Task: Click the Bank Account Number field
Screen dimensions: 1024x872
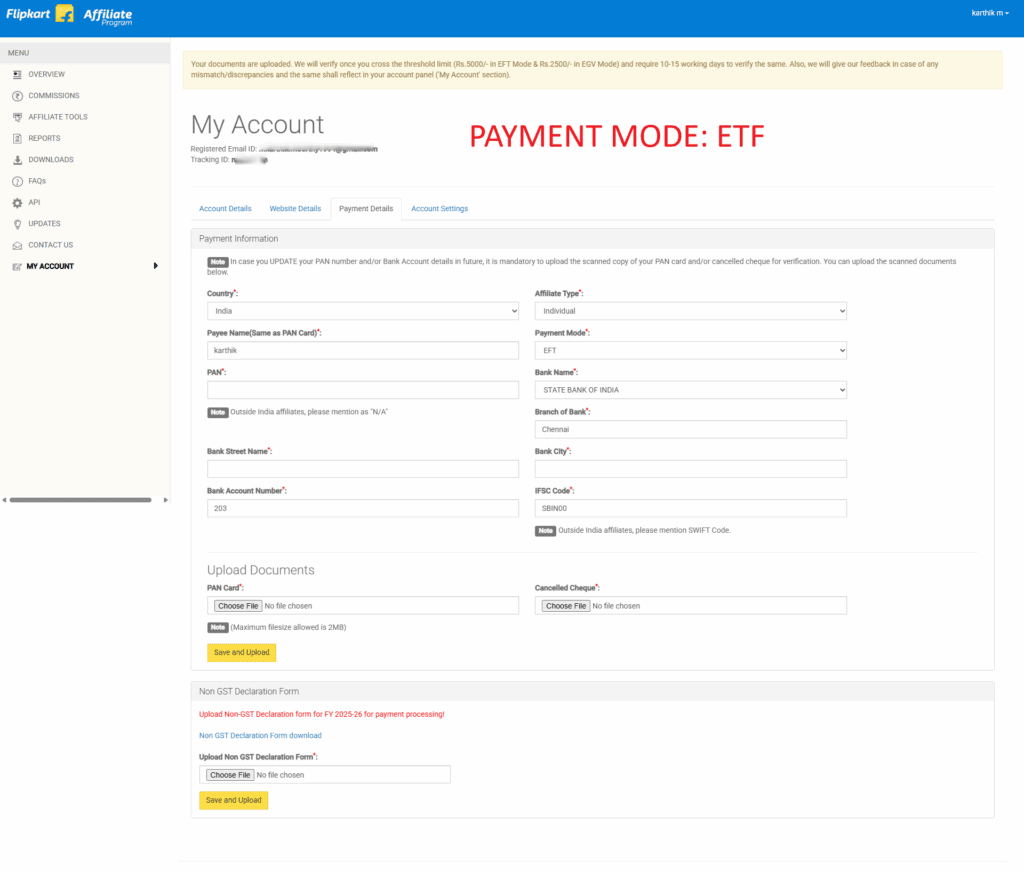Action: pyautogui.click(x=363, y=509)
